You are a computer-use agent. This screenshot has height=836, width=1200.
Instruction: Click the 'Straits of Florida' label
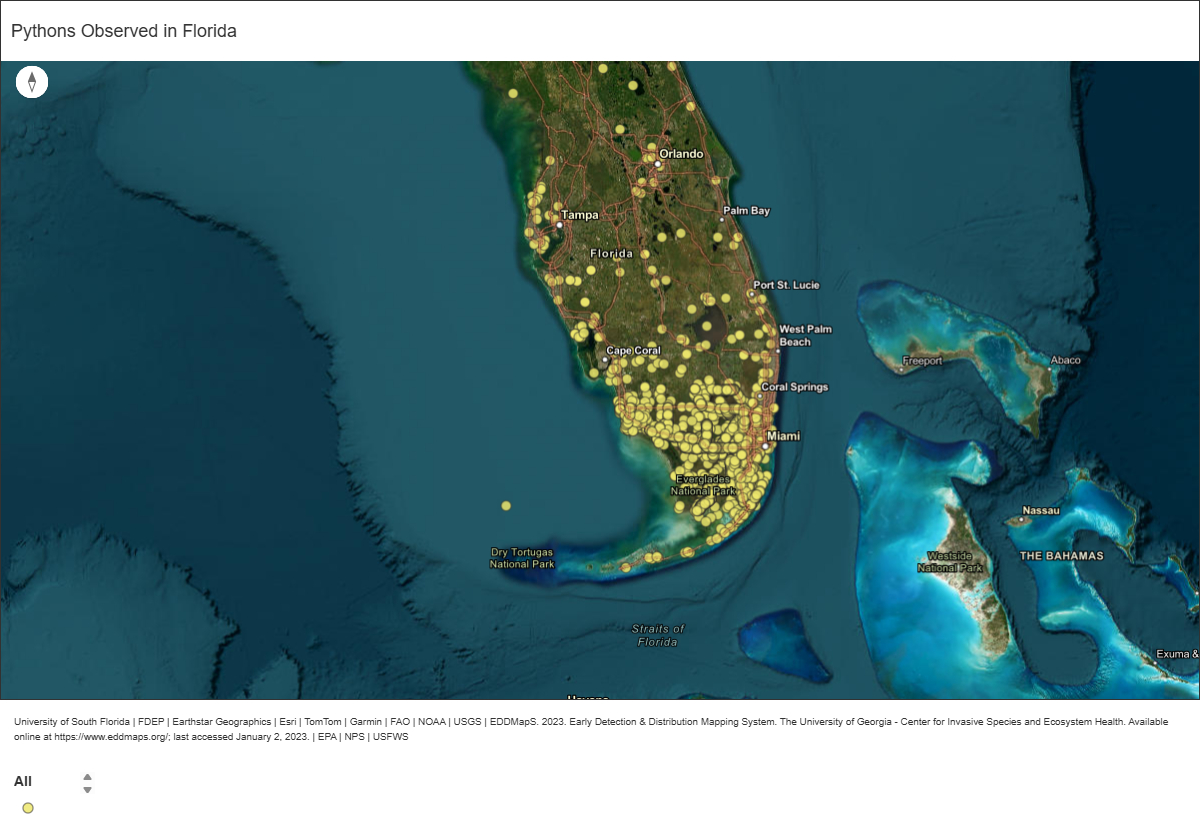[x=658, y=635]
